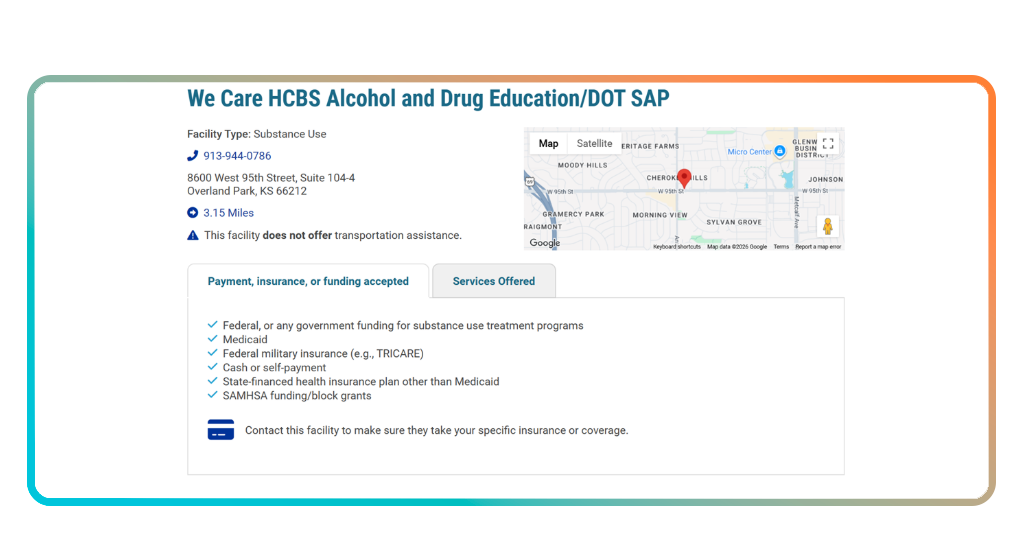Open the 3.15 Miles directions link
The height and width of the screenshot is (536, 1024).
229,213
